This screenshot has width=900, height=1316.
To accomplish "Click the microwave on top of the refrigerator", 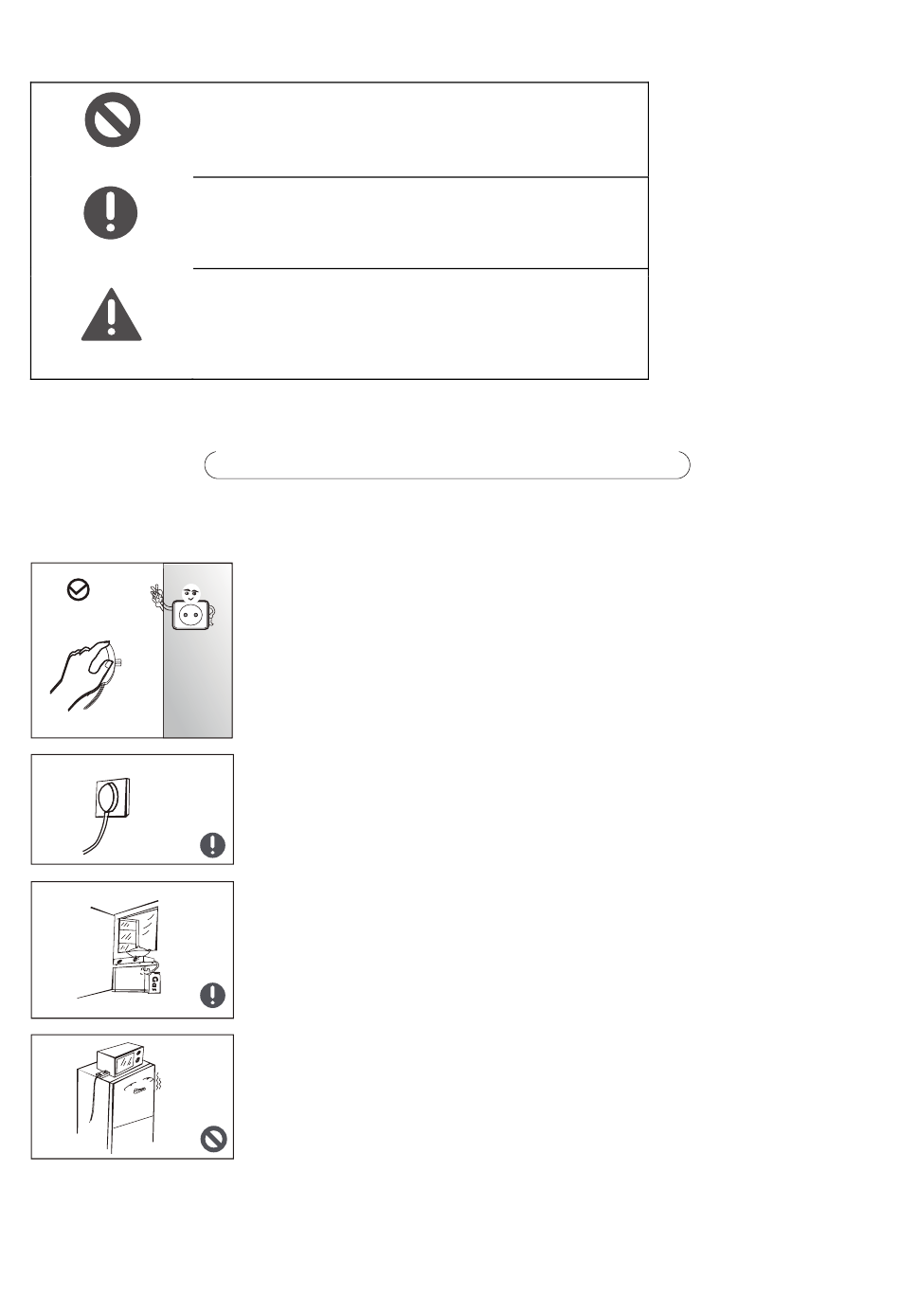I will click(x=120, y=1058).
